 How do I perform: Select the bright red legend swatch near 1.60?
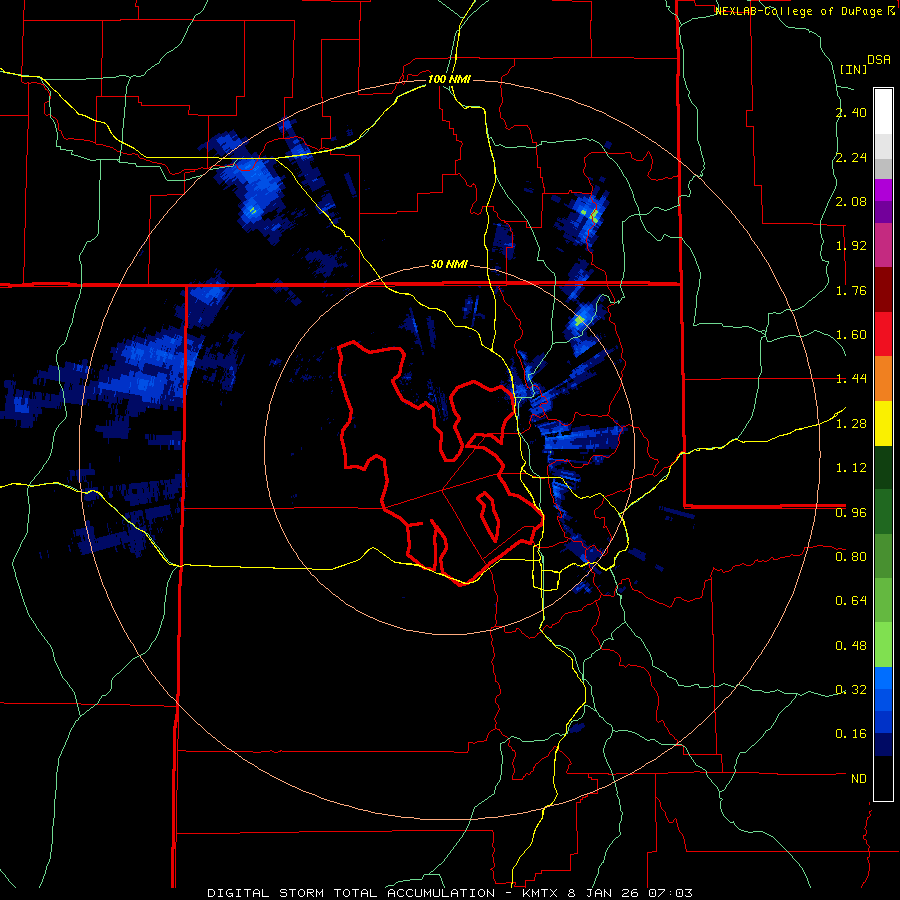pyautogui.click(x=883, y=335)
